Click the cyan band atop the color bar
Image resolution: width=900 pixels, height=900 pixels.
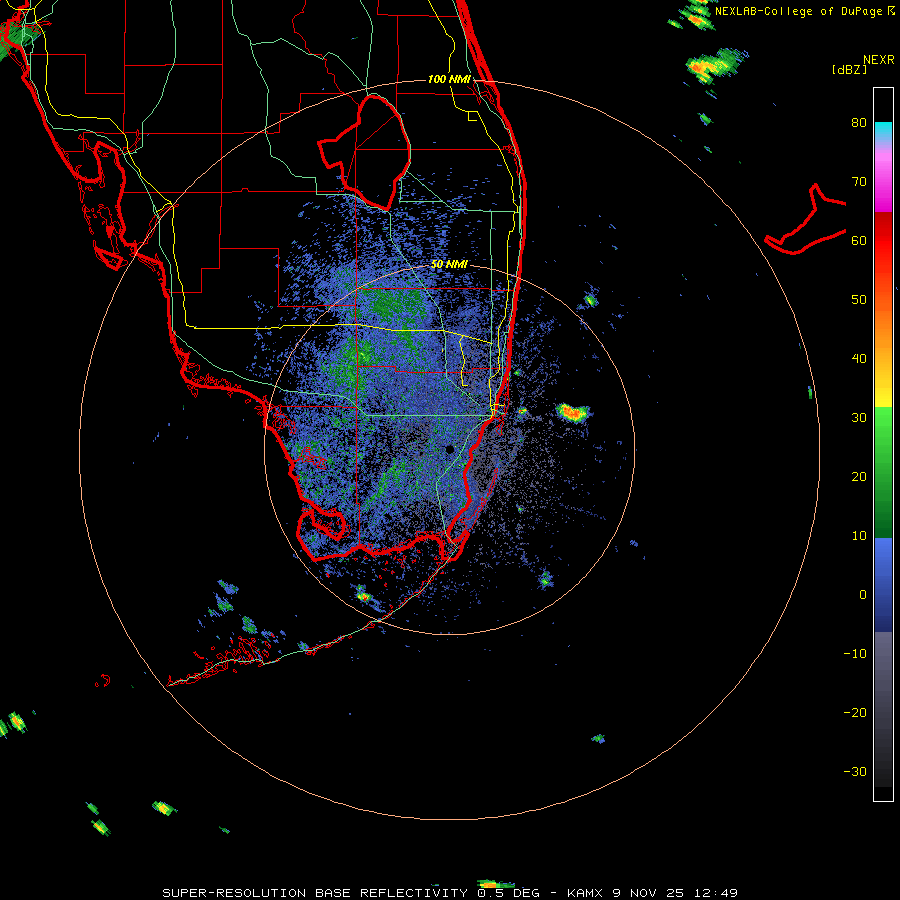point(883,131)
